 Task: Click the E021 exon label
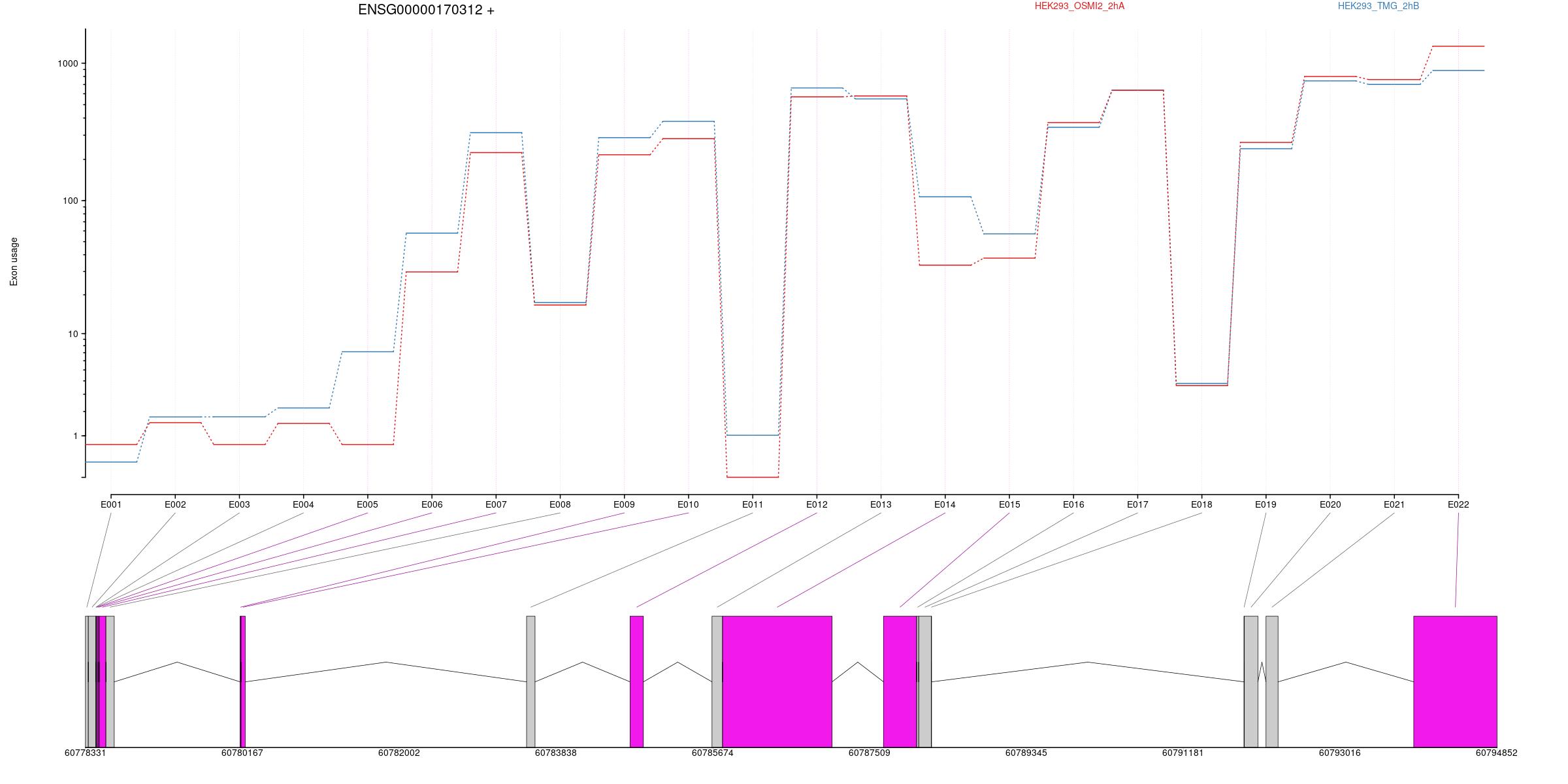click(1394, 504)
